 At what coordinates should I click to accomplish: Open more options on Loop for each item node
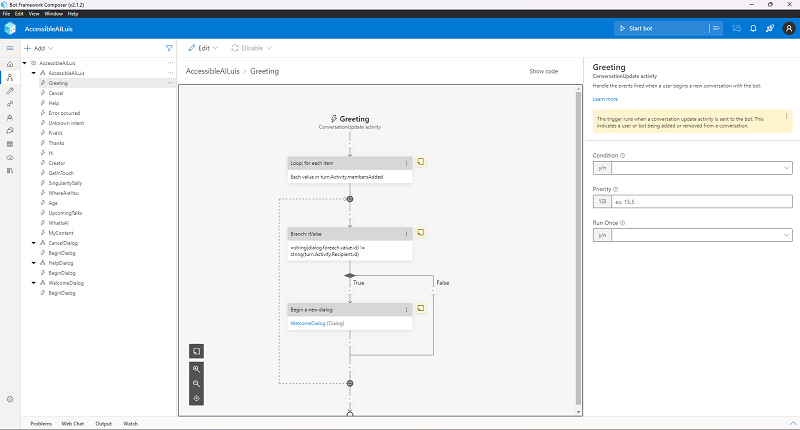pos(407,163)
